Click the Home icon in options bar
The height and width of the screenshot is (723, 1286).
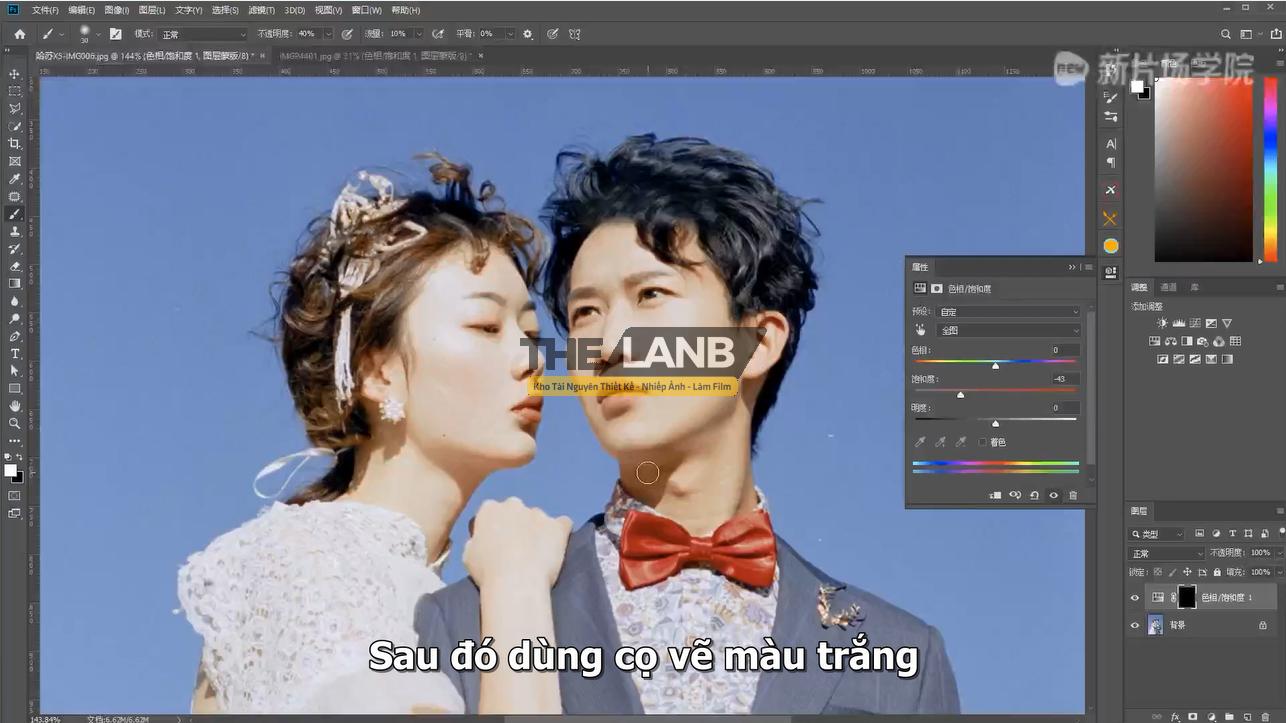tap(19, 34)
